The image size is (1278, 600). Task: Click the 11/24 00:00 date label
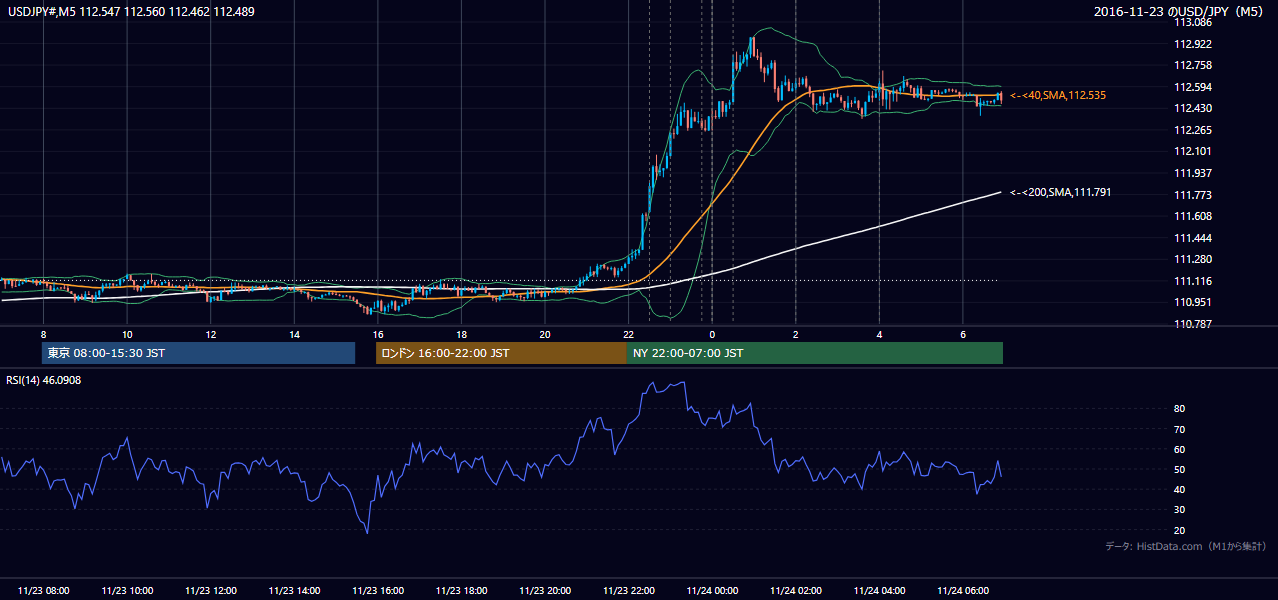[x=712, y=591]
